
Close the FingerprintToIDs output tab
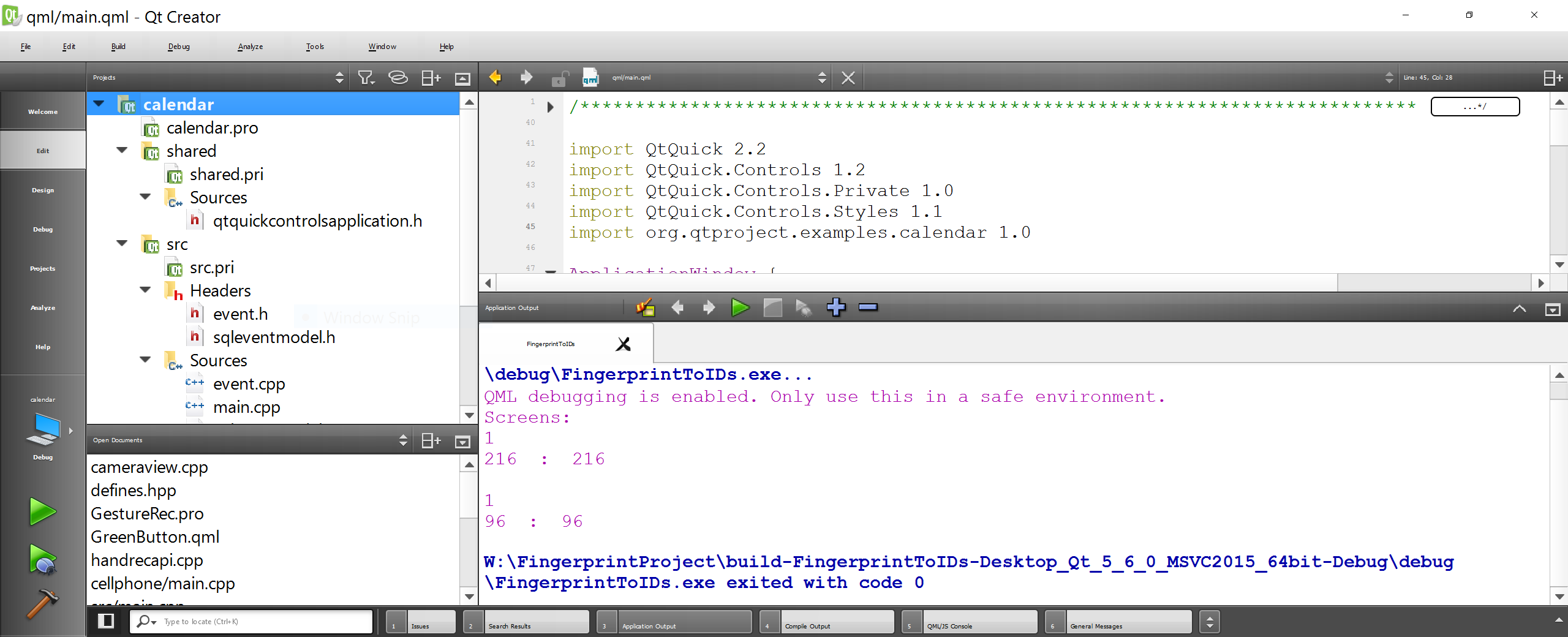pyautogui.click(x=623, y=344)
